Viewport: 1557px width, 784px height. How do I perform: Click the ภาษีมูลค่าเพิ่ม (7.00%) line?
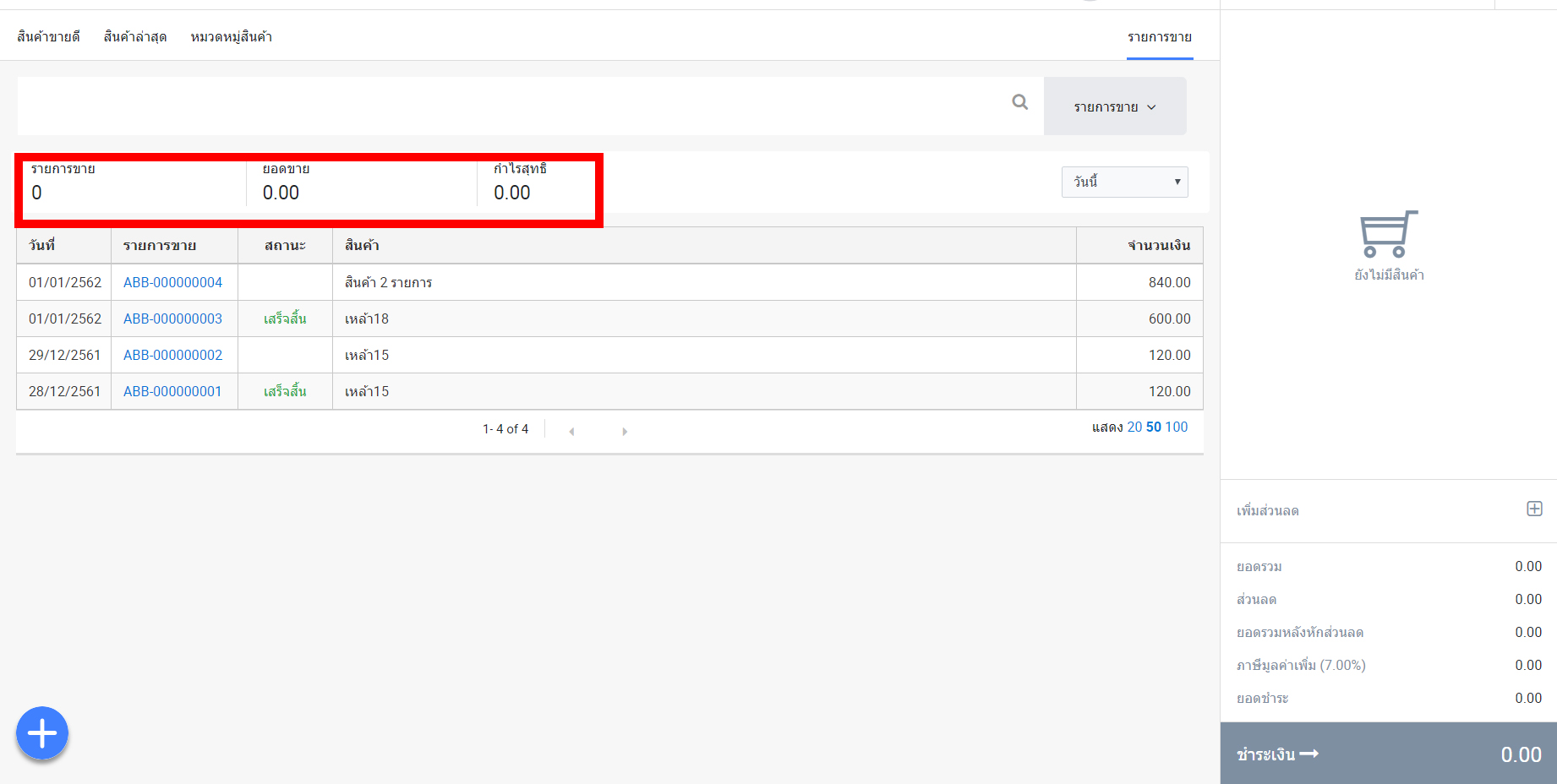pyautogui.click(x=1389, y=665)
